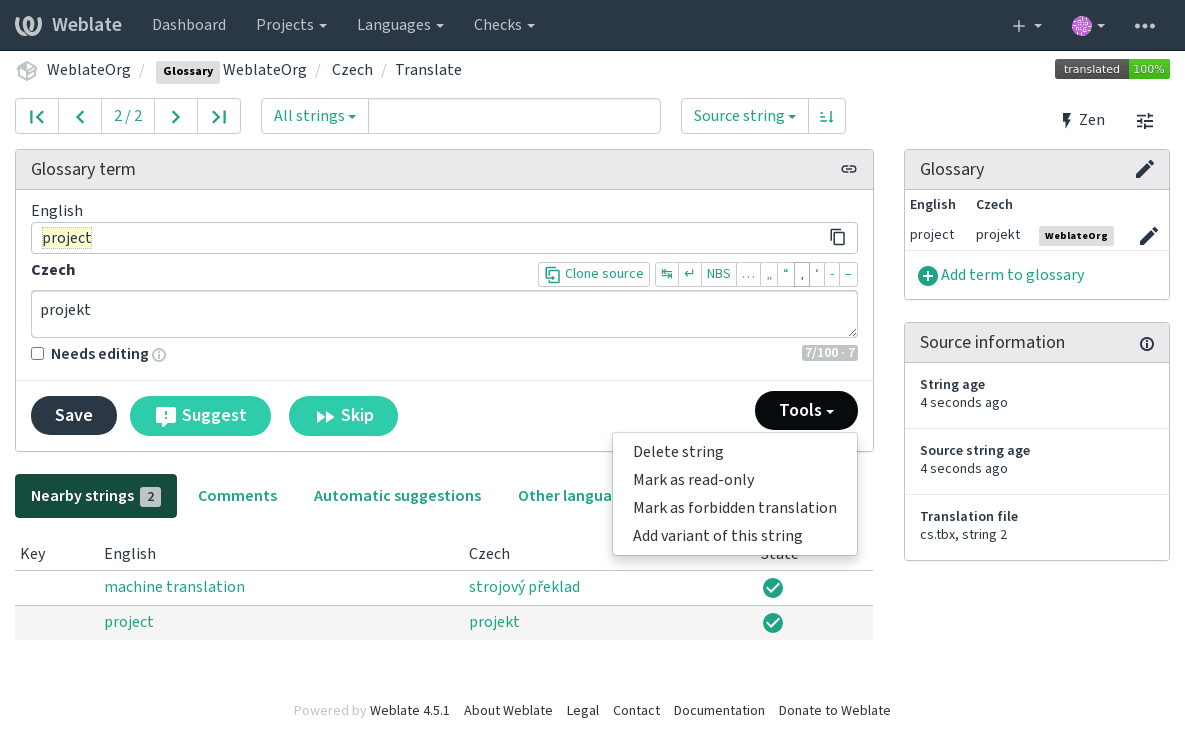Insert the high double quote “
This screenshot has width=1185, height=748.
(x=786, y=274)
